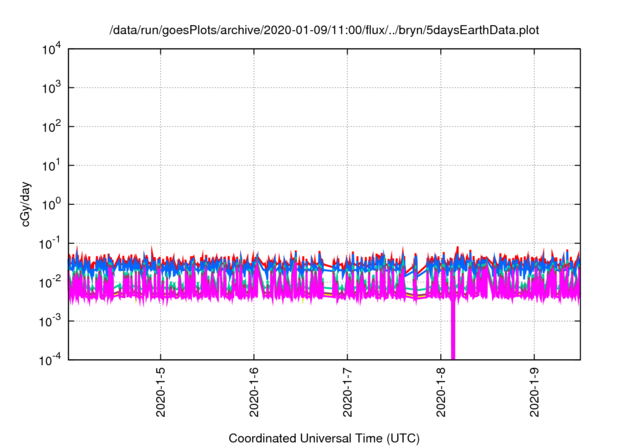640x448 pixels.
Task: Click the 2020-1-8 date tick label
Action: (x=441, y=392)
